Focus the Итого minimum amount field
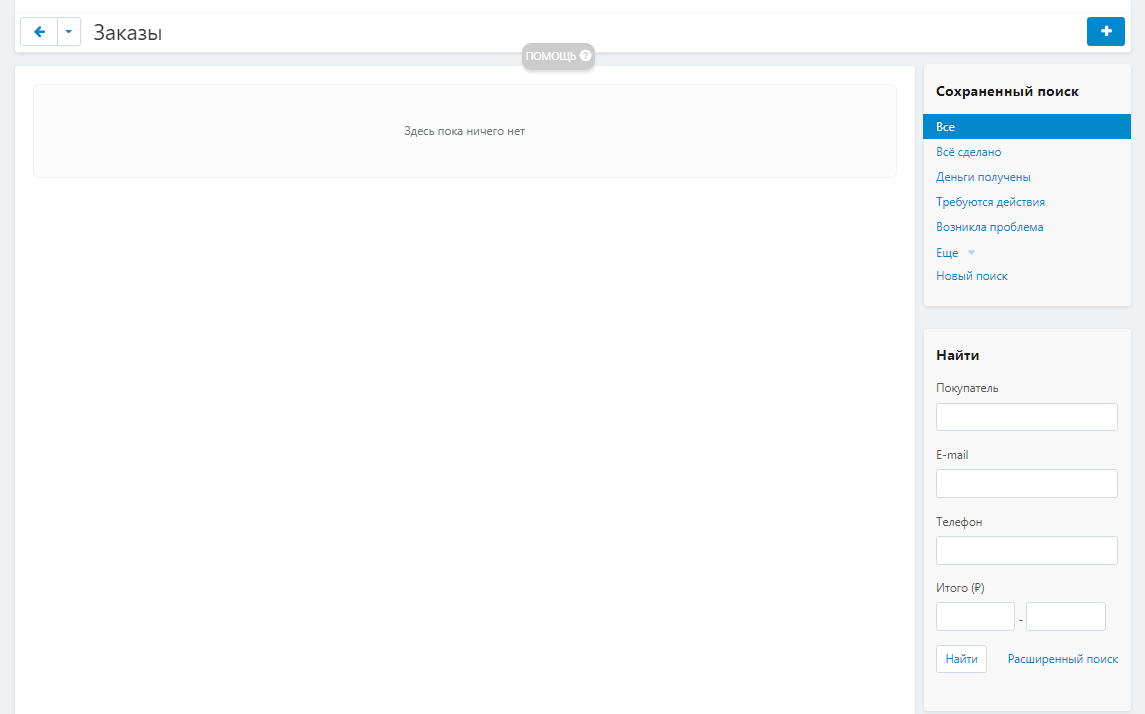This screenshot has width=1145, height=714. tap(976, 616)
